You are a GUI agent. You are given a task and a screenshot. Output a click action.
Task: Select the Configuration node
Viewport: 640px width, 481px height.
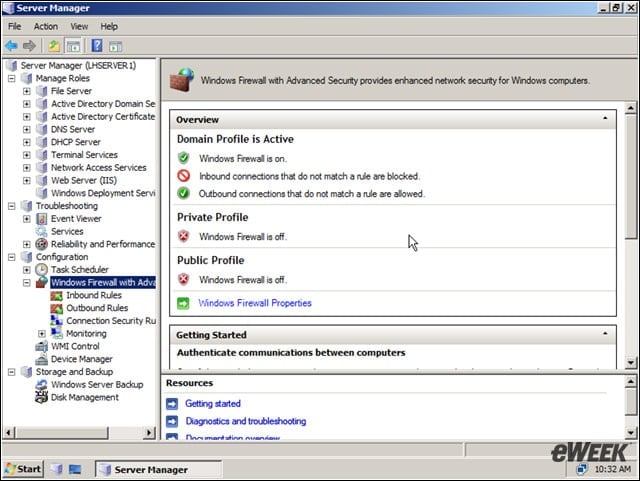(x=62, y=257)
